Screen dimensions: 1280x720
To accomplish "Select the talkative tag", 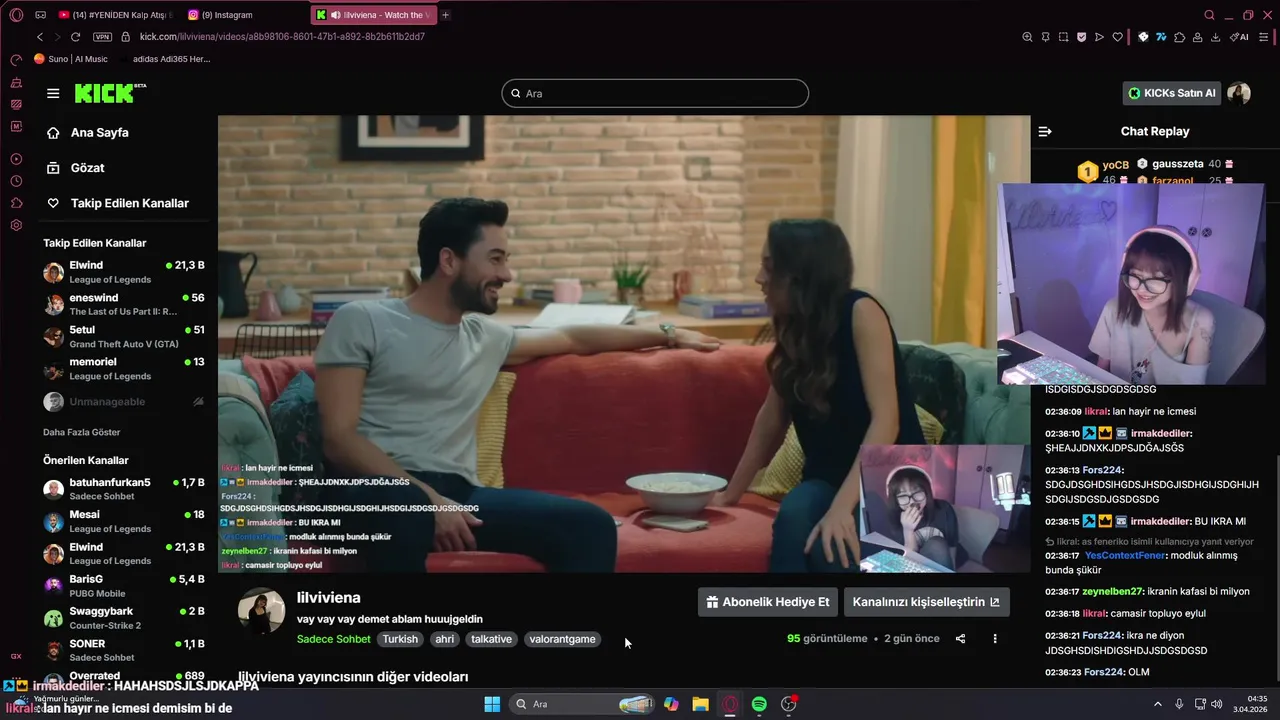I will (x=491, y=639).
